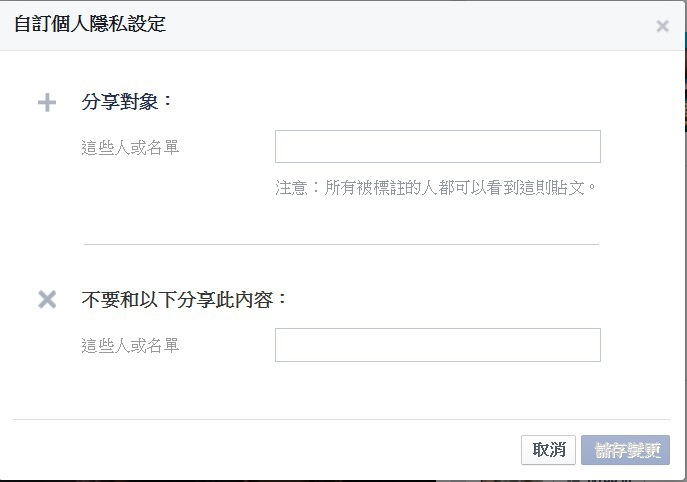
Task: Click the plus icon beside 分享對象
Action: (x=47, y=103)
